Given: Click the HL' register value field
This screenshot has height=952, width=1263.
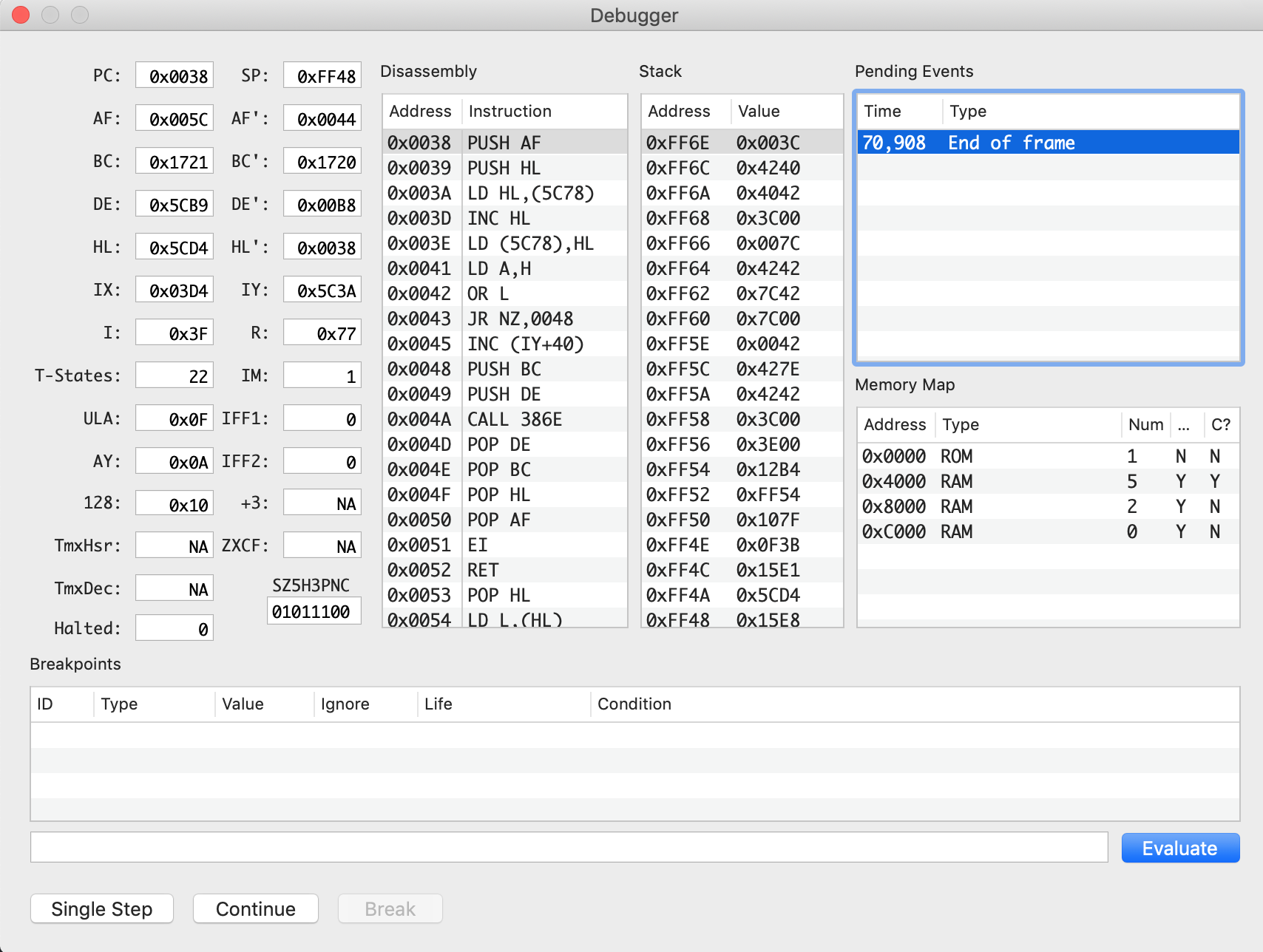Looking at the screenshot, I should tap(322, 247).
